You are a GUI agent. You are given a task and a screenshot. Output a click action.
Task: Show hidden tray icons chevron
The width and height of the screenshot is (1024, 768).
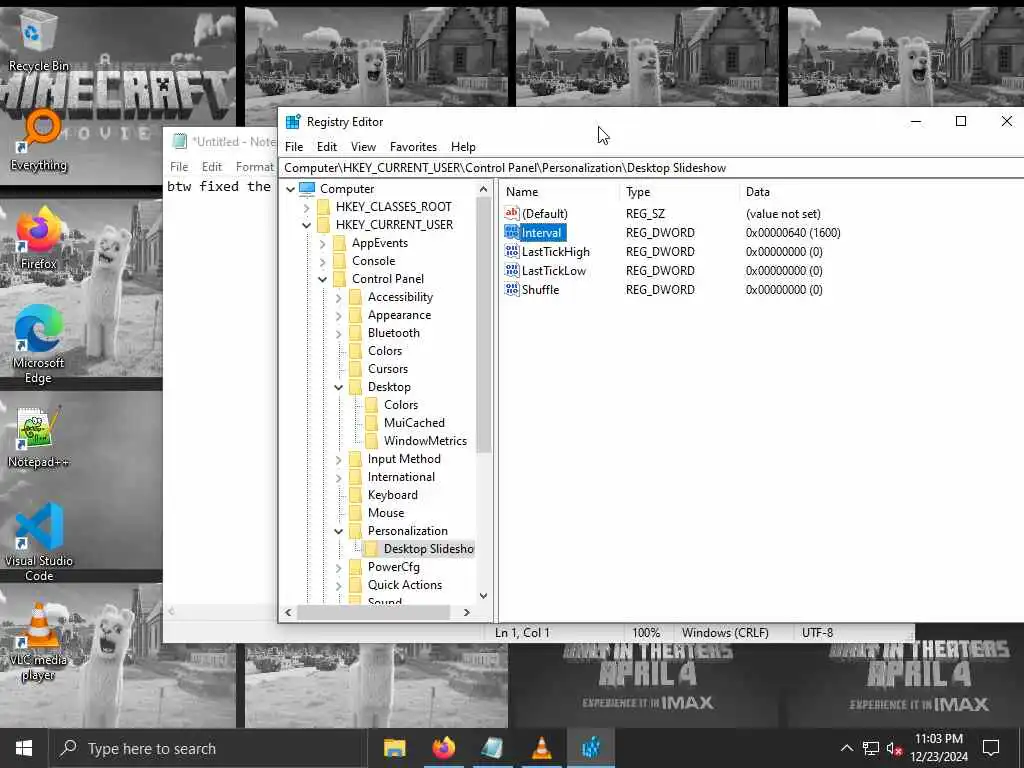click(x=846, y=748)
